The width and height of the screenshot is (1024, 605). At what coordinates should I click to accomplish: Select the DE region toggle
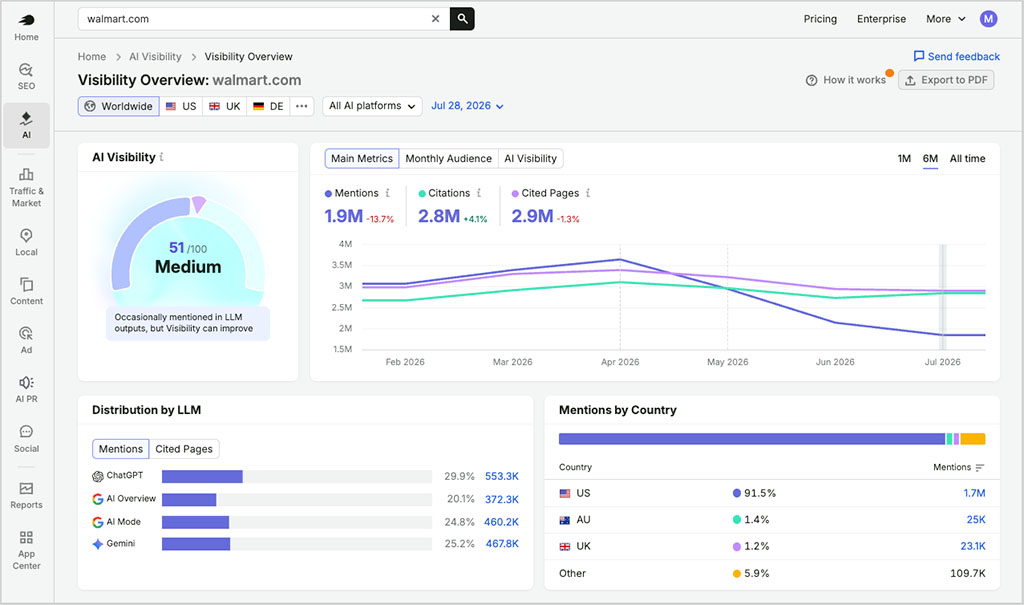268,106
